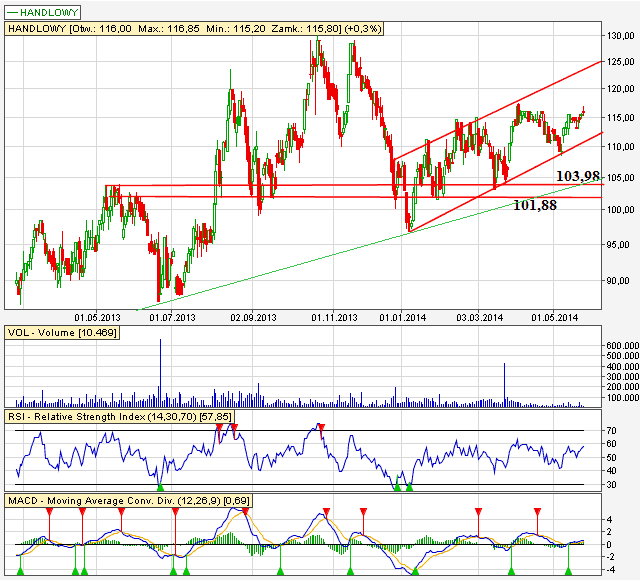This screenshot has height=581, width=640.
Task: Click the 125,00 price axis label
Action: coord(620,62)
